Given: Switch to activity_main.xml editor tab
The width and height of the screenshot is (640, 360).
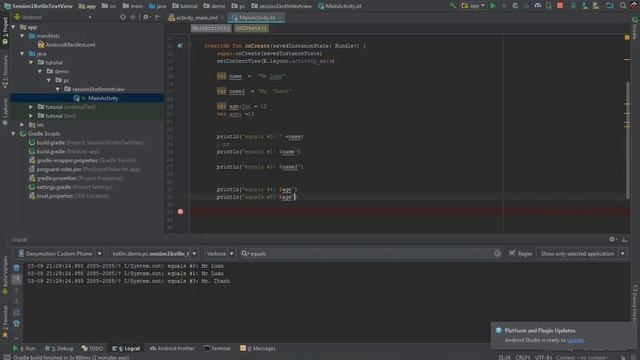Looking at the screenshot, I should pyautogui.click(x=196, y=18).
